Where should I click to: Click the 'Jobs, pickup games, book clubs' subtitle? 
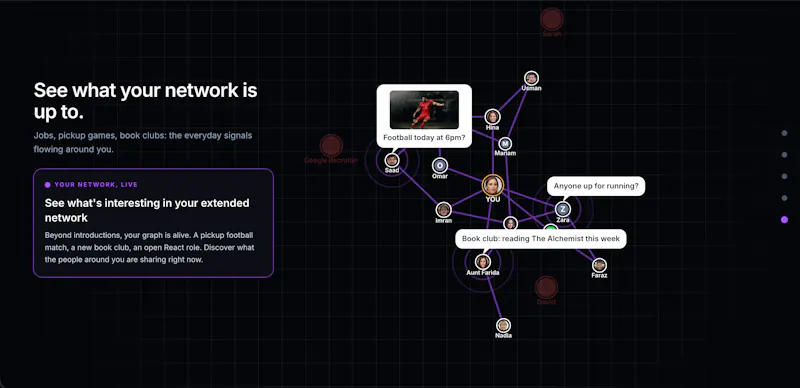pos(143,143)
